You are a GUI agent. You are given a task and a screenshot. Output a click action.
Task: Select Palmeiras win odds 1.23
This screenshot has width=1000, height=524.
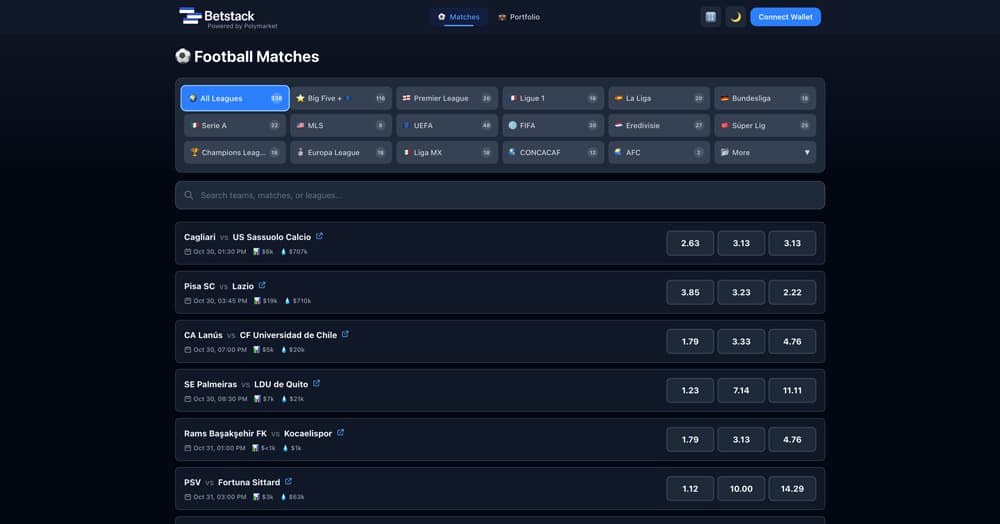[690, 390]
